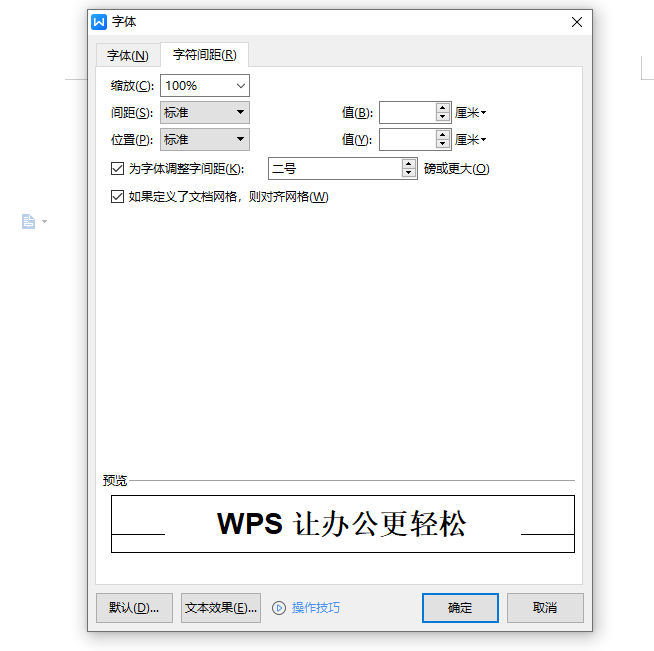The image size is (654, 651).
Task: Open 文本效果(E)... settings
Action: 221,608
